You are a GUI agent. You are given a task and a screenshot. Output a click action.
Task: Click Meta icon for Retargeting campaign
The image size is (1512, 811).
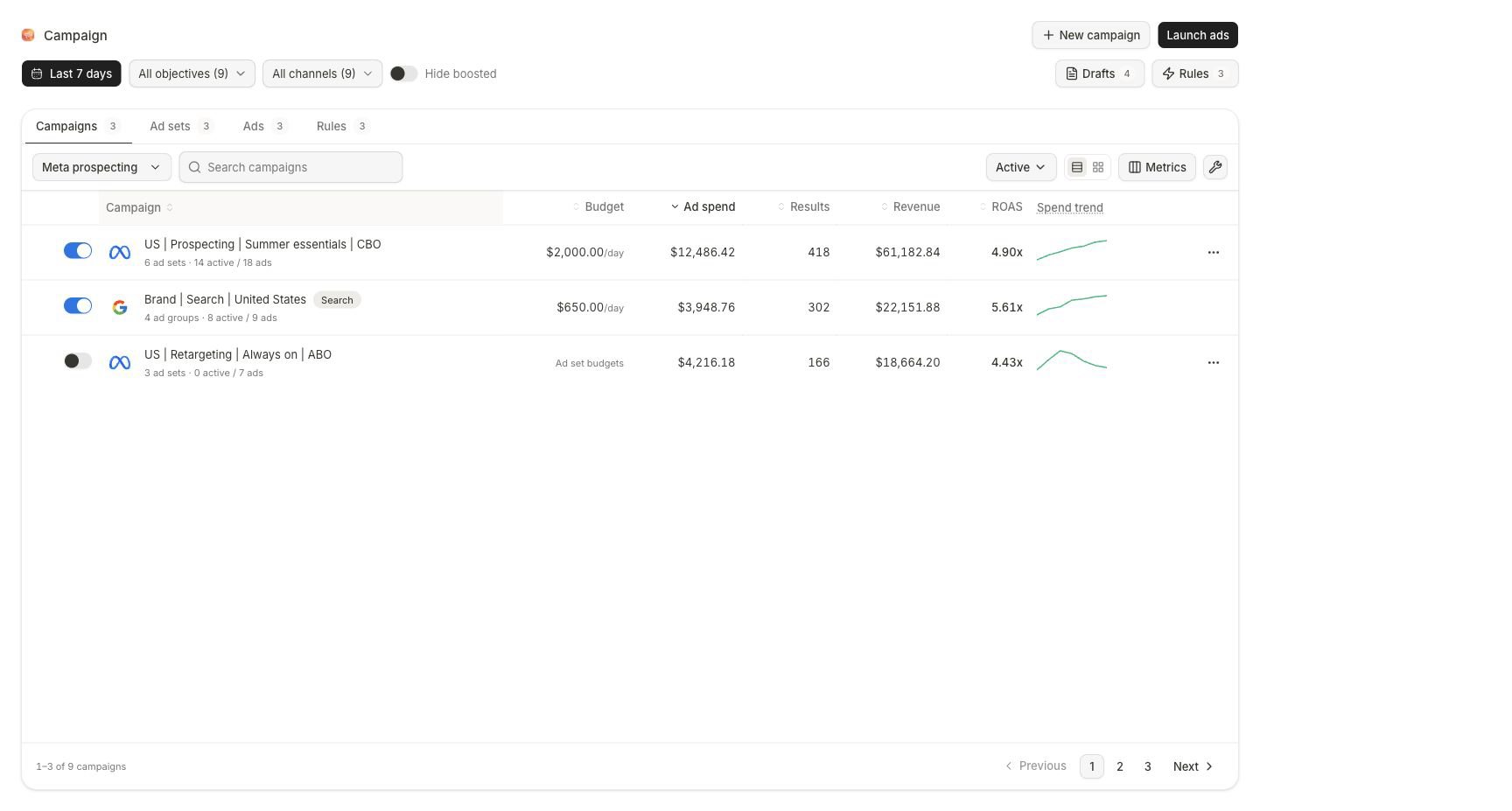(x=120, y=362)
